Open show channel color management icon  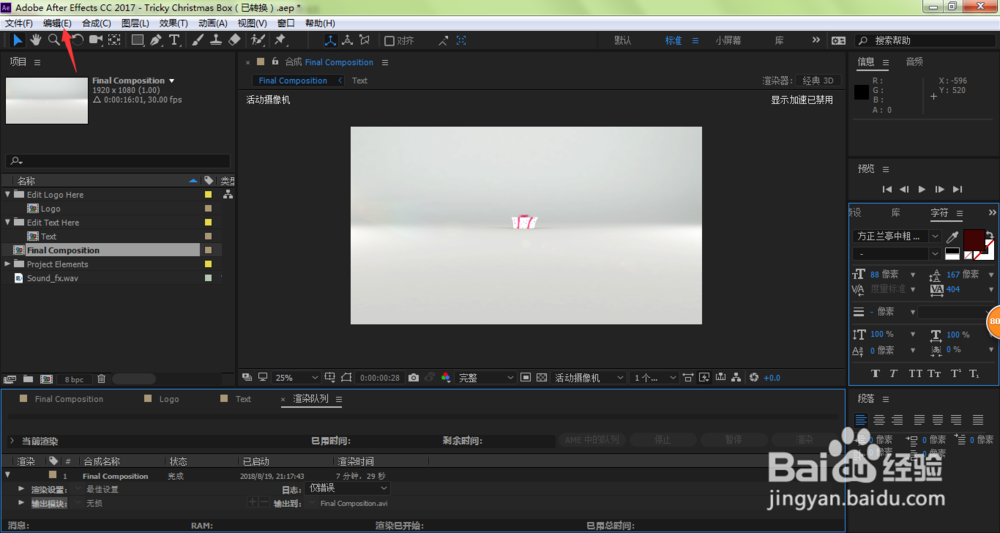click(446, 377)
